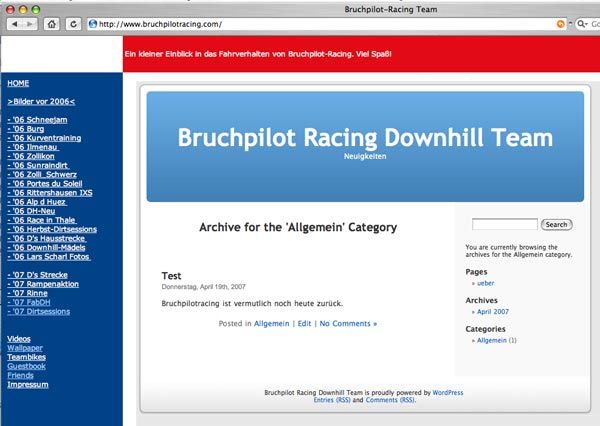Open the Comments (RSS) footer link
Viewport: 600px width, 426px height.
(x=390, y=400)
